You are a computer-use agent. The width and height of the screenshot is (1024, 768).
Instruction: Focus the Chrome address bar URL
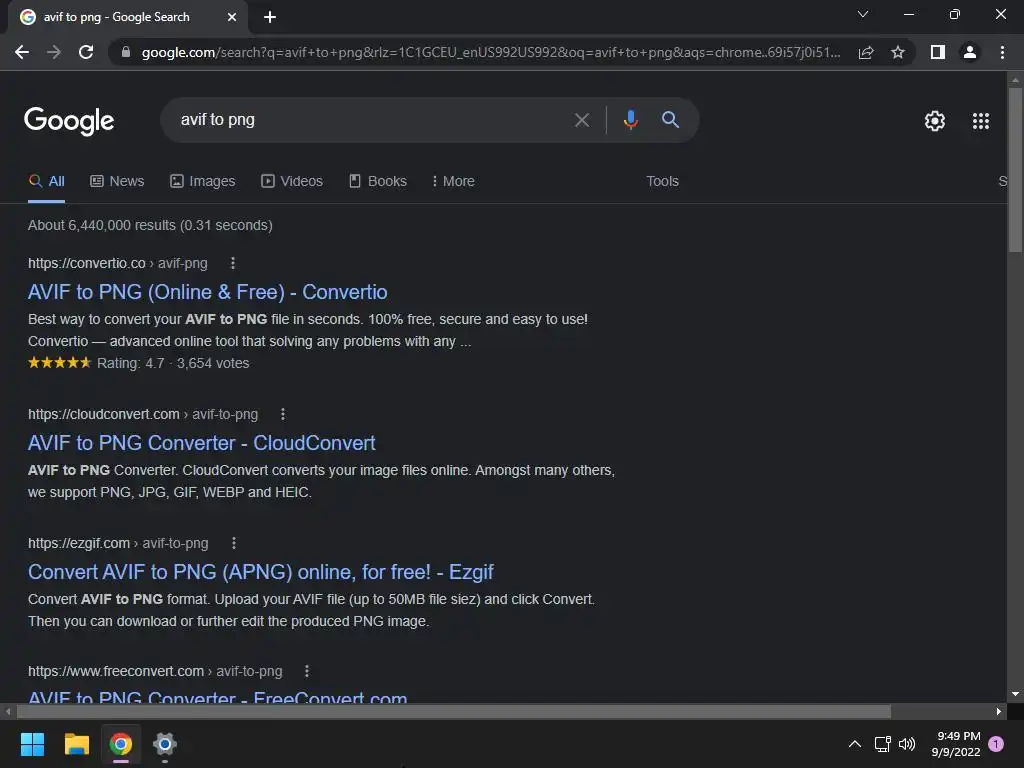pos(490,52)
